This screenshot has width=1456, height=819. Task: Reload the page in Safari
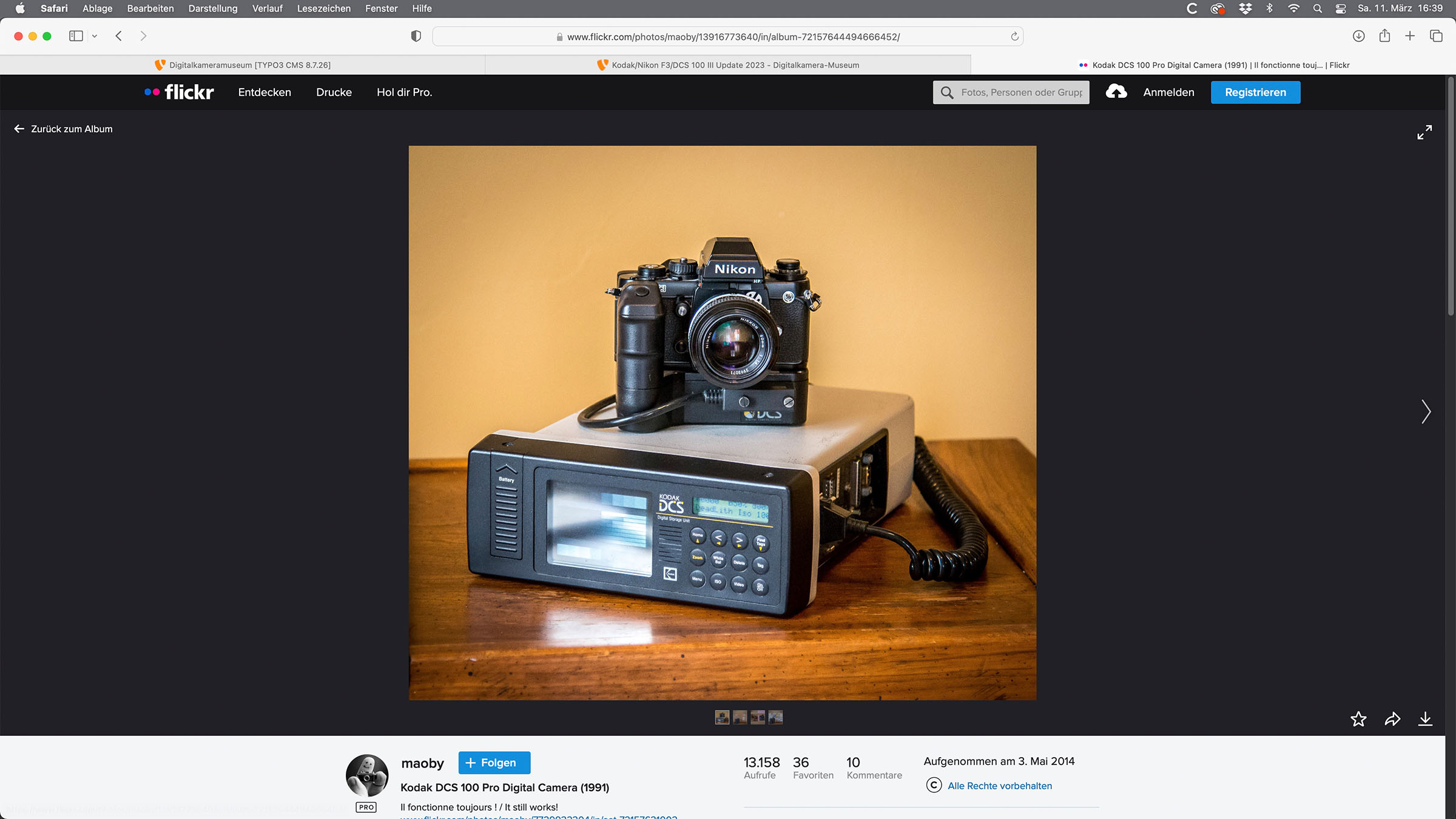tap(1014, 36)
